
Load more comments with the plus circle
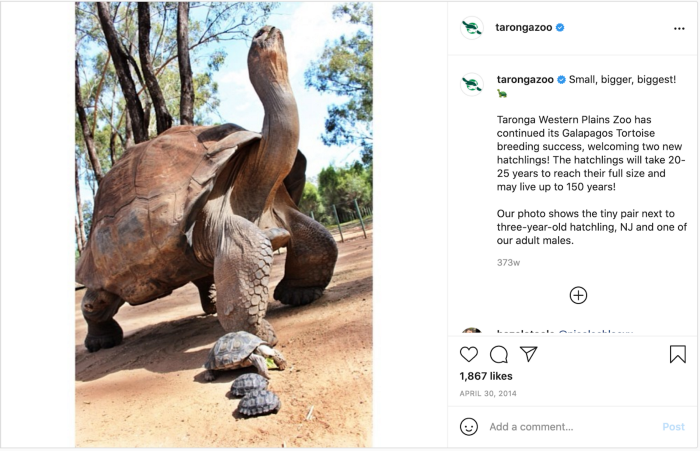click(578, 295)
